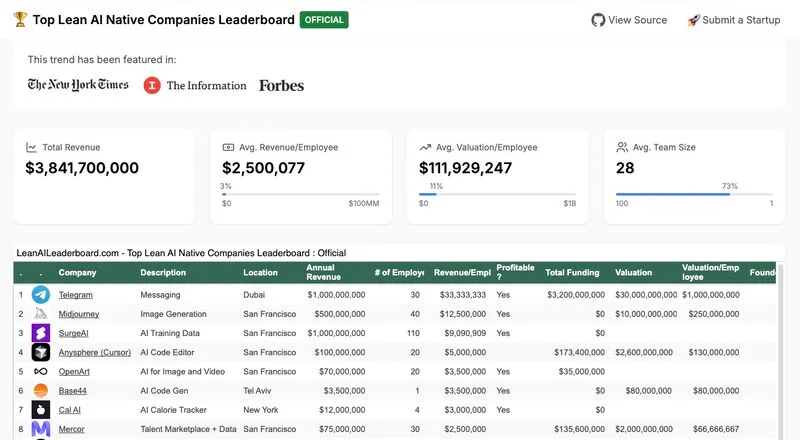Image resolution: width=800 pixels, height=440 pixels.
Task: Click the Anysphere (Cursor) cube logo
Action: (41, 352)
